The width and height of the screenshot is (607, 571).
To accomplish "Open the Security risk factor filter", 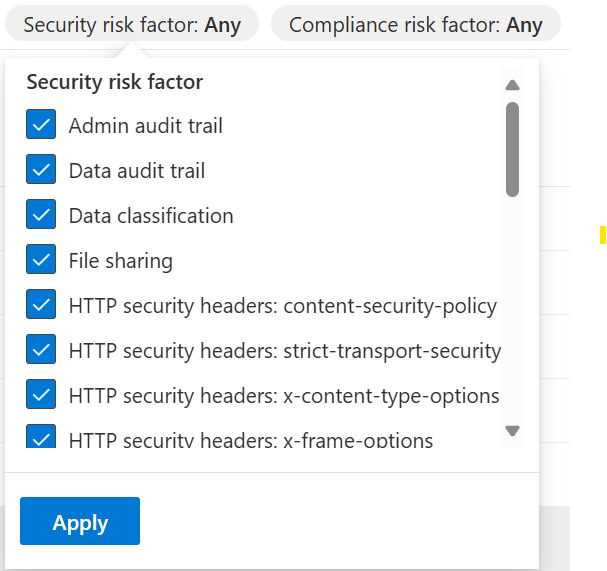I will [x=132, y=25].
